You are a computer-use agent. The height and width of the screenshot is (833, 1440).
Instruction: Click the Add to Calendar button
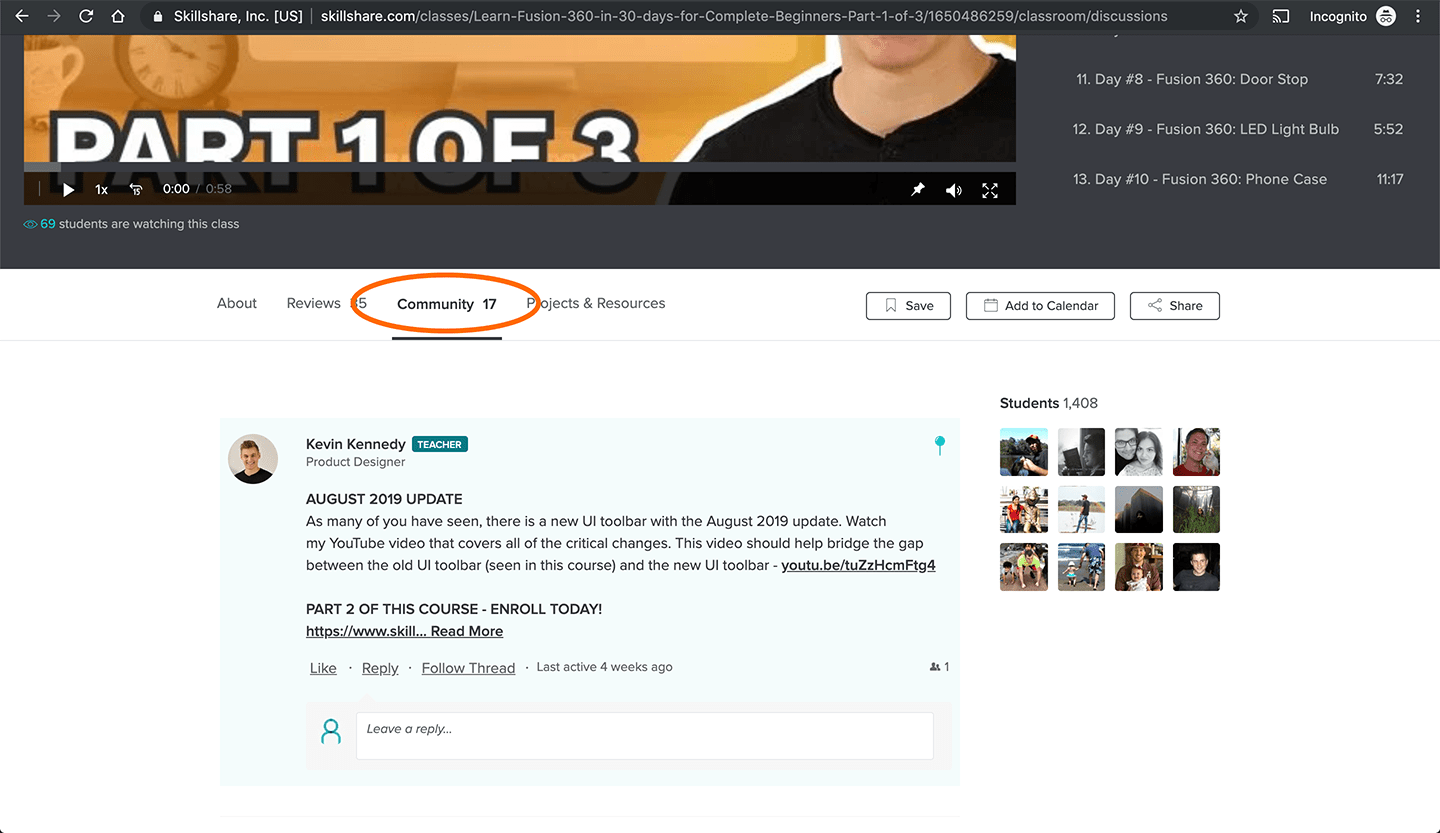click(x=1040, y=306)
